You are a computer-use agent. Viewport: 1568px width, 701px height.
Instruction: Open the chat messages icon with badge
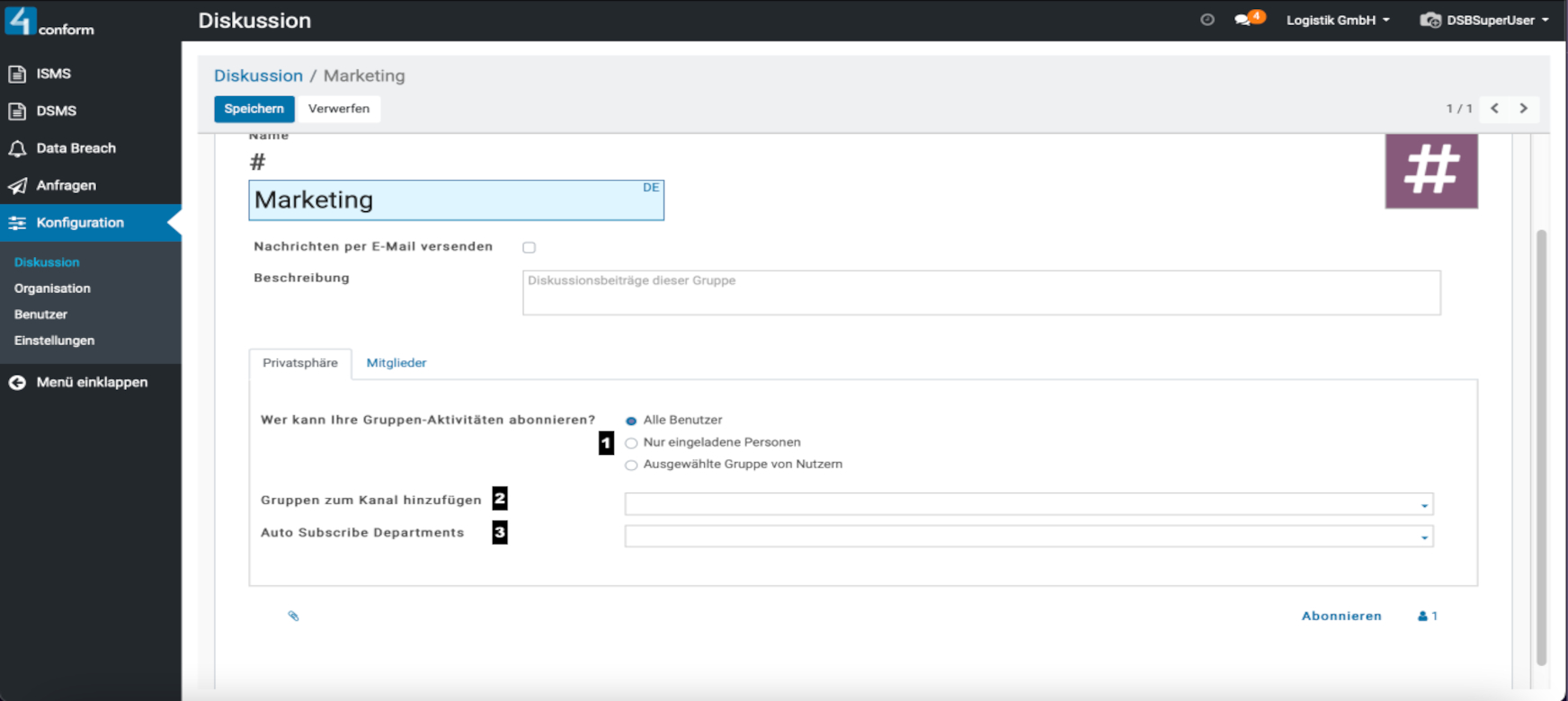point(1245,20)
